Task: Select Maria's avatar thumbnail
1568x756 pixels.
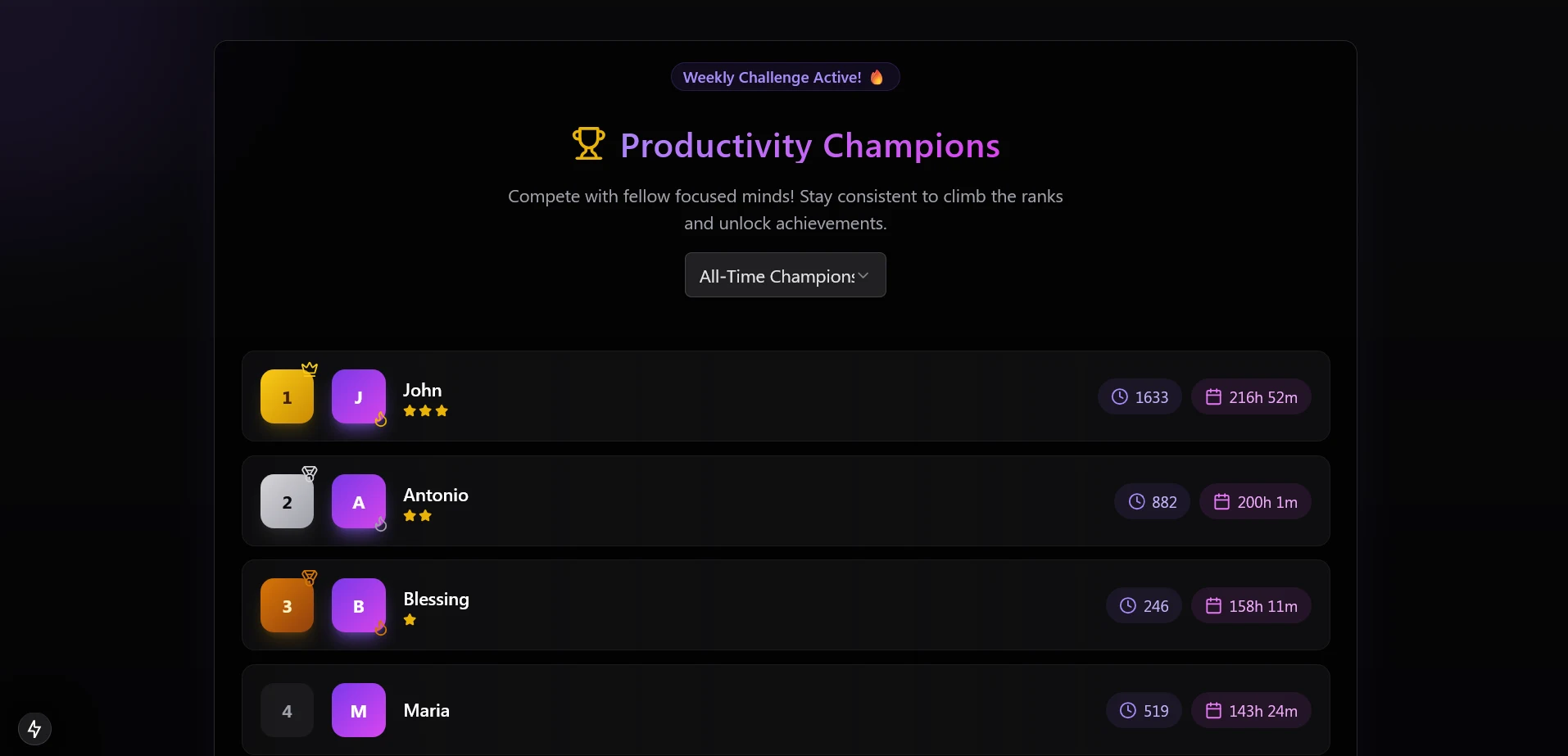Action: (358, 709)
